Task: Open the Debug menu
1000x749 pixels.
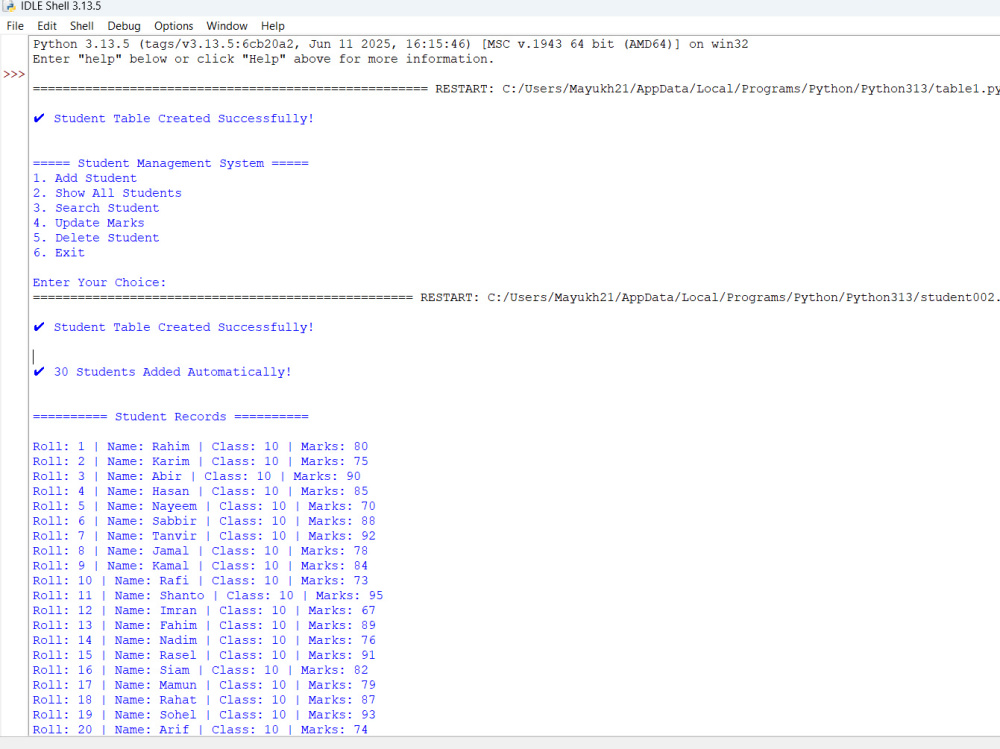Action: 124,26
